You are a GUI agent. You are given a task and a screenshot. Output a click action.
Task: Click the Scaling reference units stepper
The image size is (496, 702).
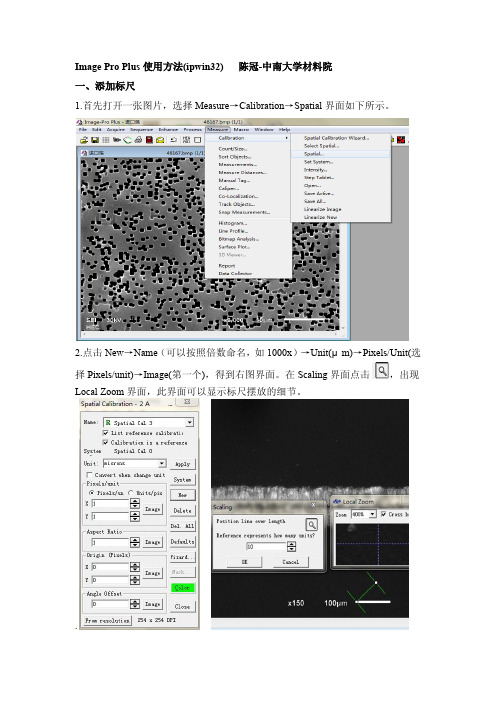point(291,546)
